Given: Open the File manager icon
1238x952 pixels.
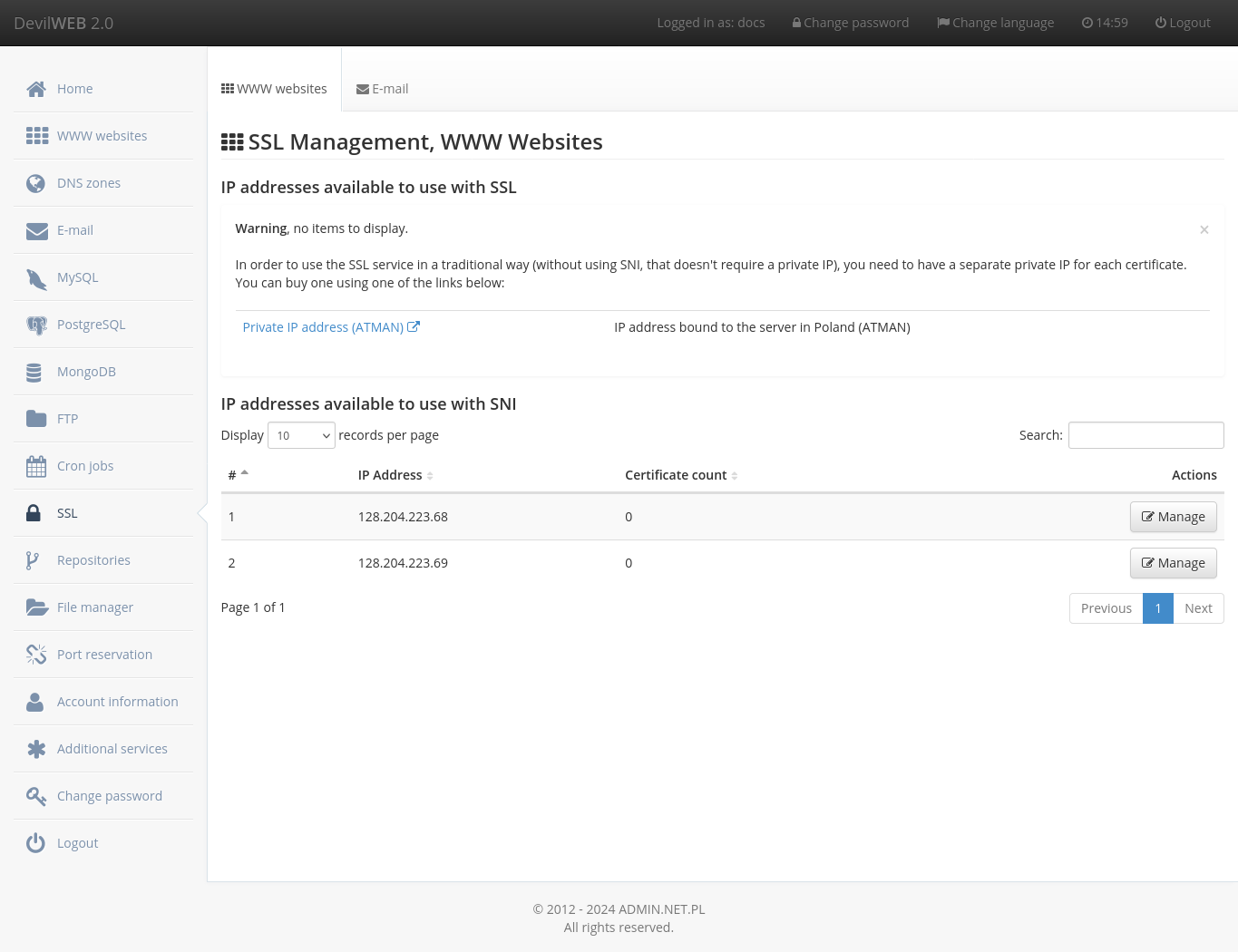Looking at the screenshot, I should (37, 607).
